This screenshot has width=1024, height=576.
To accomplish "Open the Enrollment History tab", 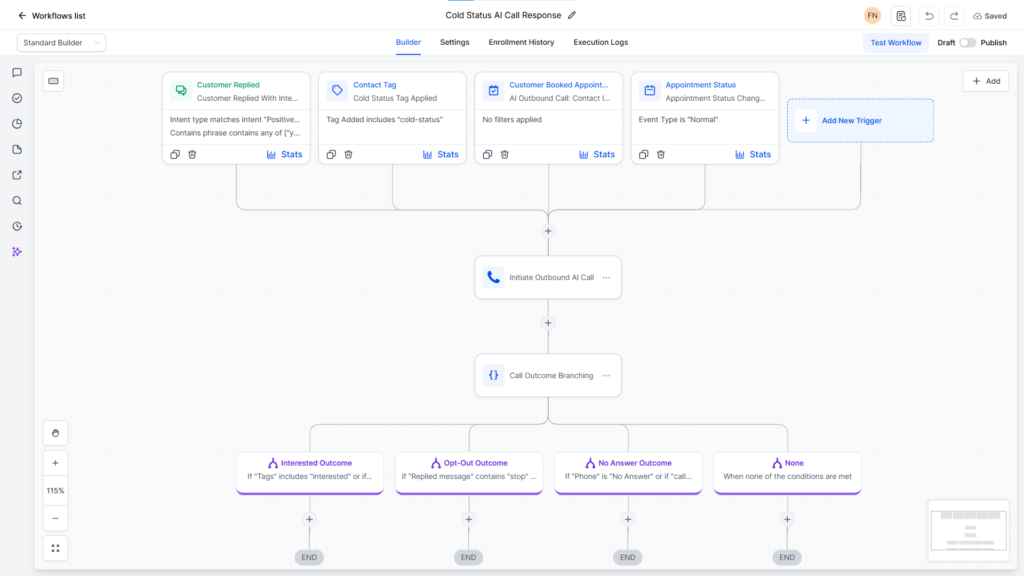I will click(521, 42).
